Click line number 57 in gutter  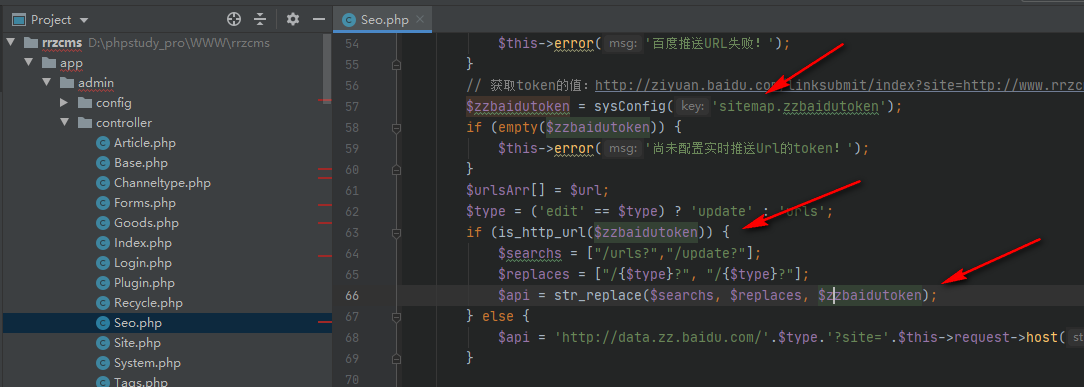[352, 106]
